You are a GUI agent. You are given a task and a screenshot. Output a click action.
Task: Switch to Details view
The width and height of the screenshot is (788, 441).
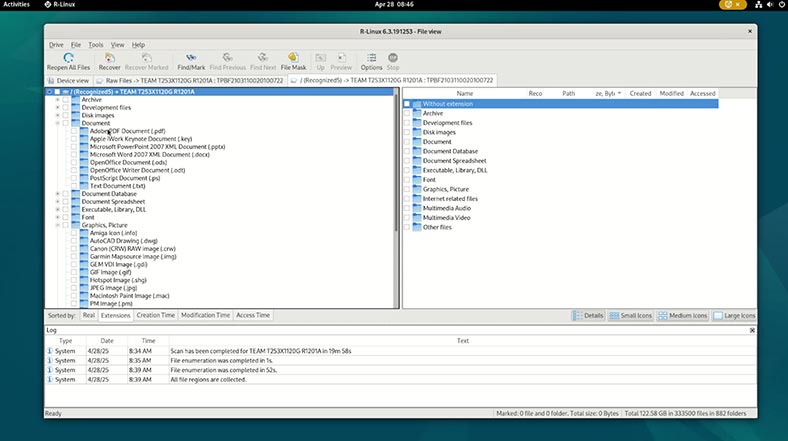click(588, 315)
